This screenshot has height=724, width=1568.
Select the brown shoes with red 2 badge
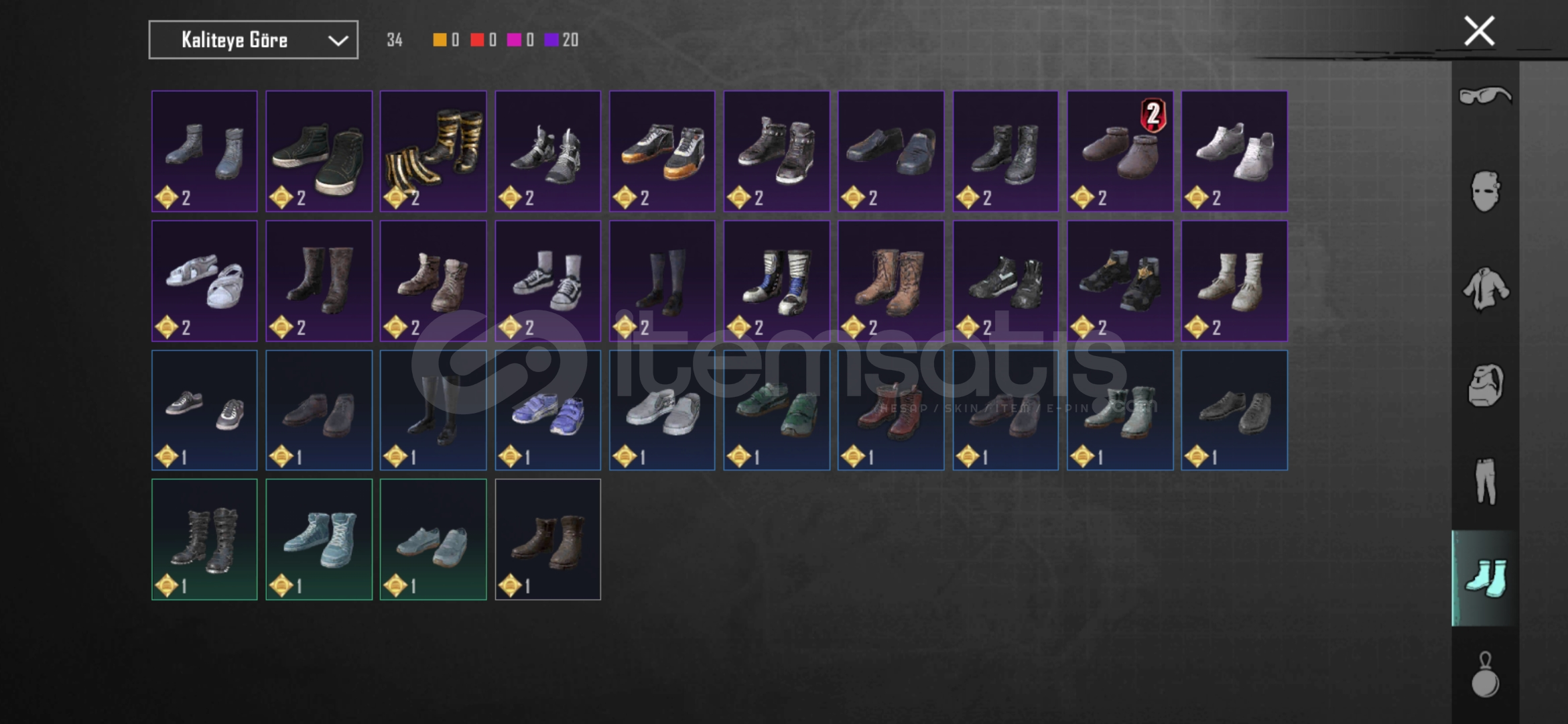[1120, 152]
